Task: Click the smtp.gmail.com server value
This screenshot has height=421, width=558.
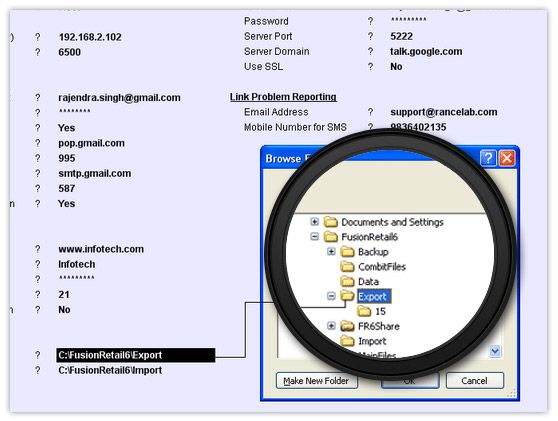Action: [x=95, y=173]
